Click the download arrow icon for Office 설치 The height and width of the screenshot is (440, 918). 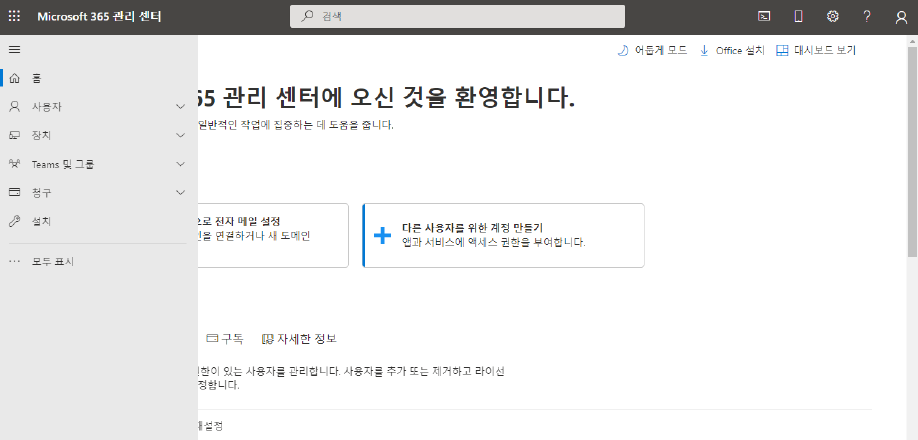click(x=704, y=50)
